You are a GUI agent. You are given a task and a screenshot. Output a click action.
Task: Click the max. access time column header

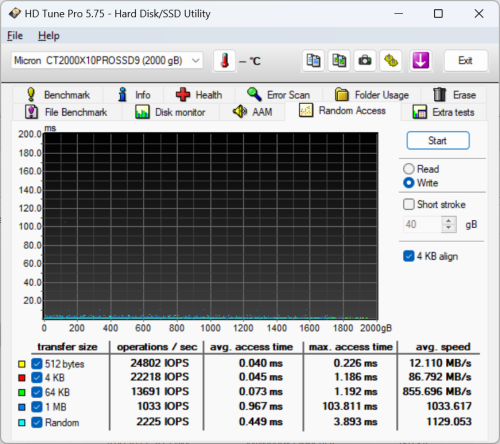(351, 347)
